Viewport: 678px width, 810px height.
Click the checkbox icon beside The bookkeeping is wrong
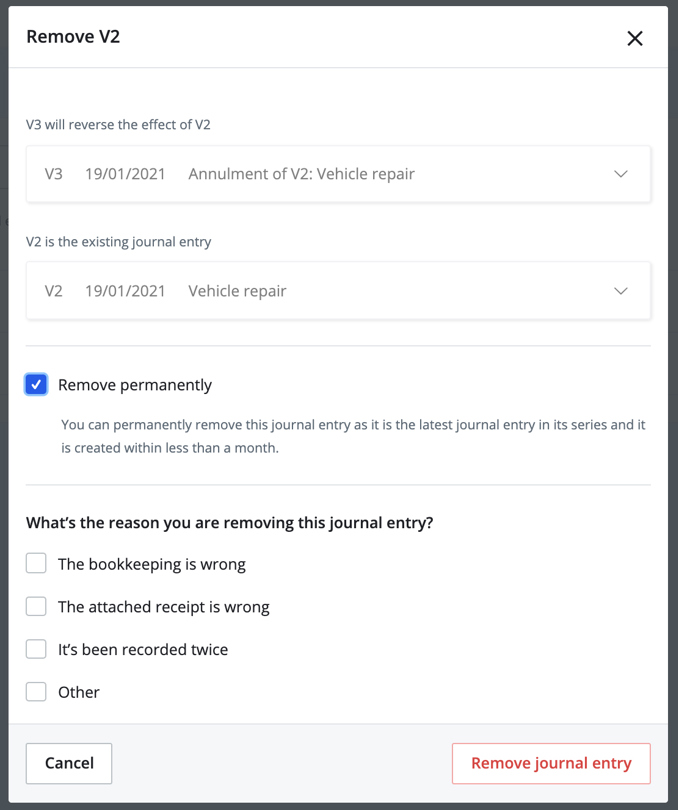(x=36, y=563)
